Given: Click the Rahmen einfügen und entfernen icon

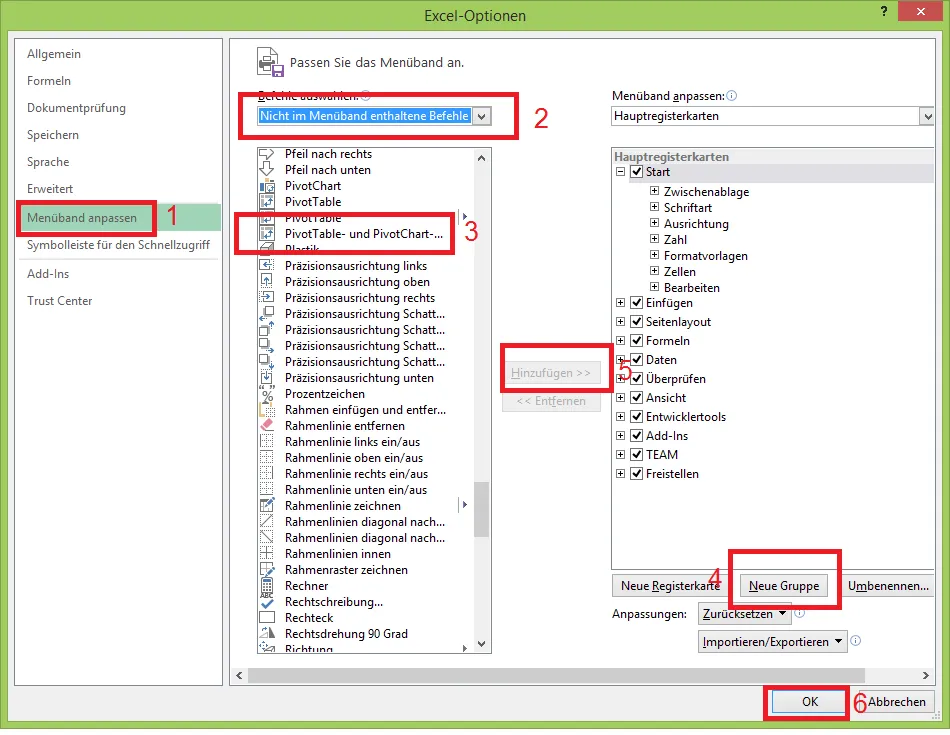Looking at the screenshot, I should tap(267, 410).
